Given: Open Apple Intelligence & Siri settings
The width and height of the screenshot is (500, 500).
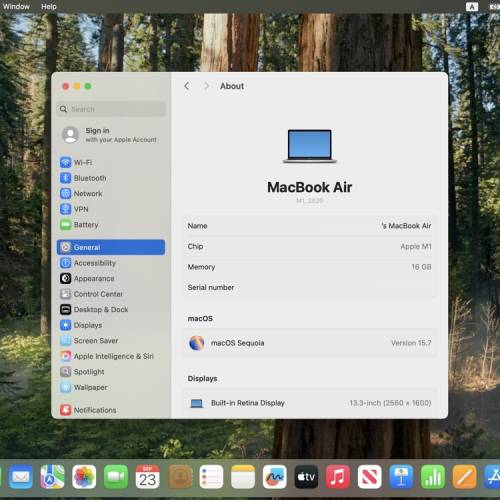Looking at the screenshot, I should tap(111, 356).
